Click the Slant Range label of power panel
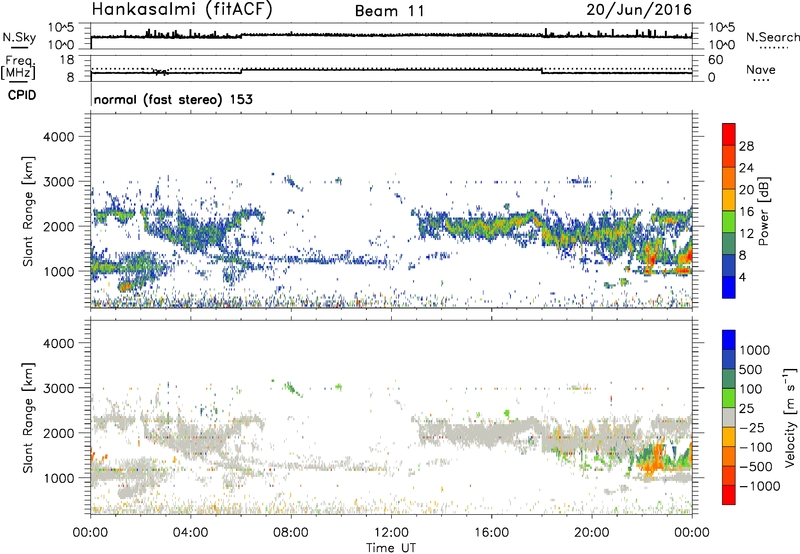The width and height of the screenshot is (800, 554). 28,211
